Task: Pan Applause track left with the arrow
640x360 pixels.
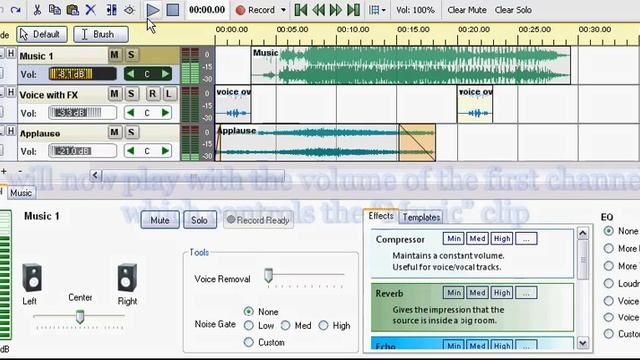Action: (x=130, y=151)
